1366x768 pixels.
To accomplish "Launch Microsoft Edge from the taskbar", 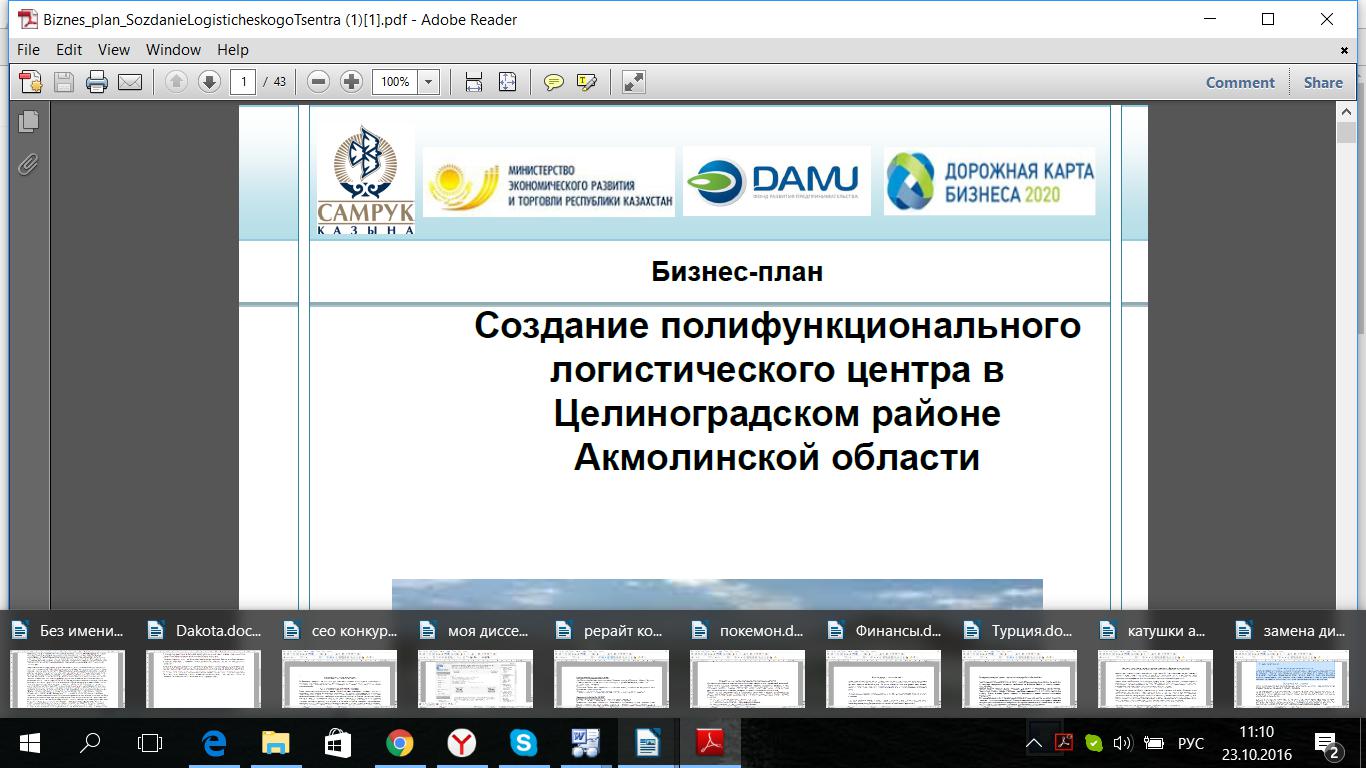I will point(214,743).
